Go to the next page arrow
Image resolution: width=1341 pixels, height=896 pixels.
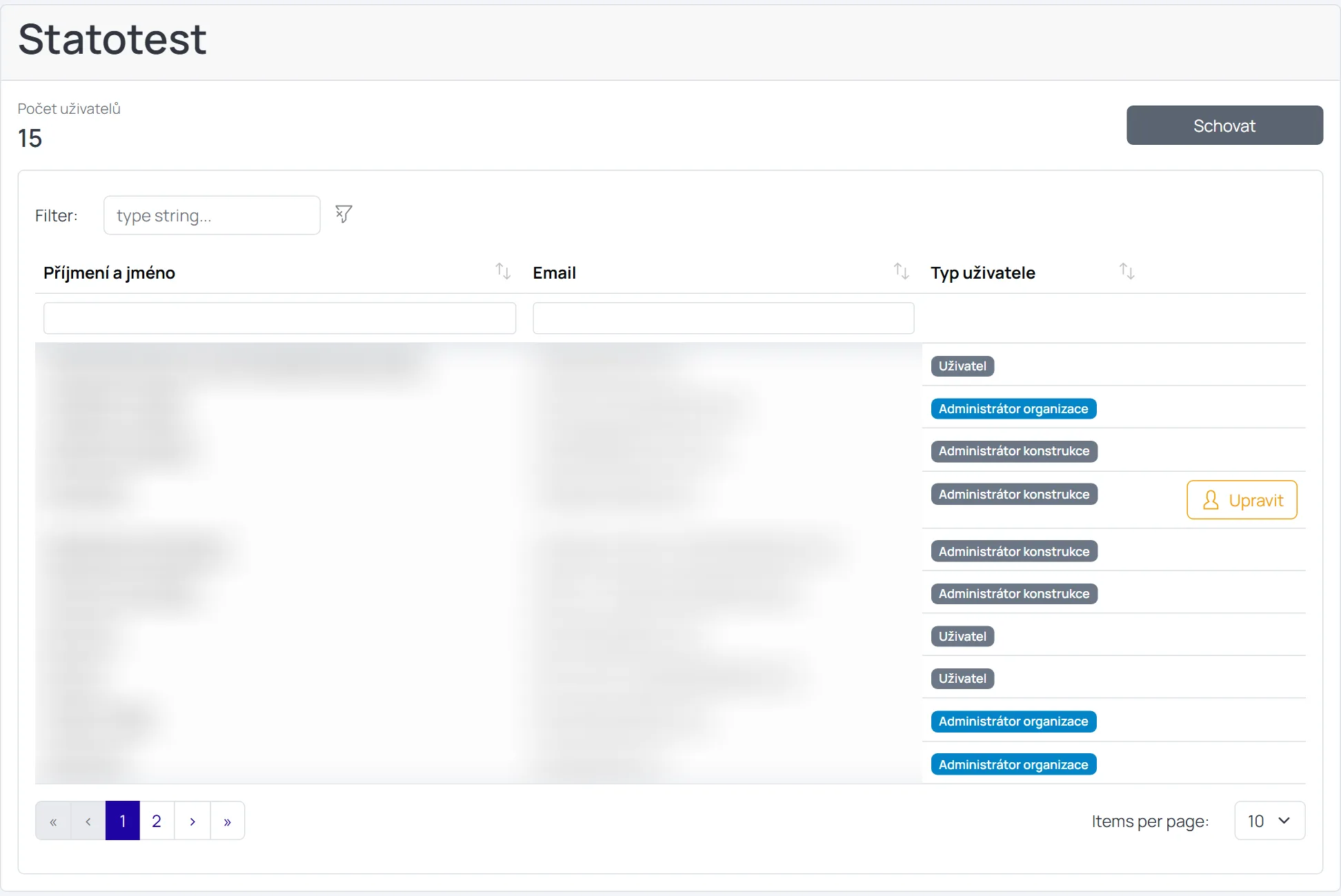(192, 821)
